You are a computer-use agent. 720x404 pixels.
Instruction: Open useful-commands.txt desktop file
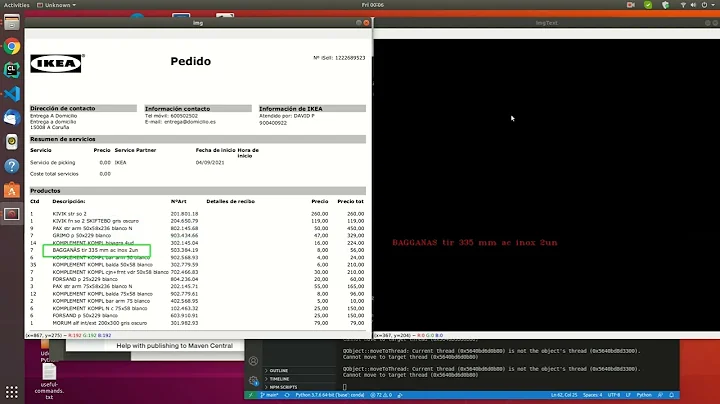(x=49, y=381)
